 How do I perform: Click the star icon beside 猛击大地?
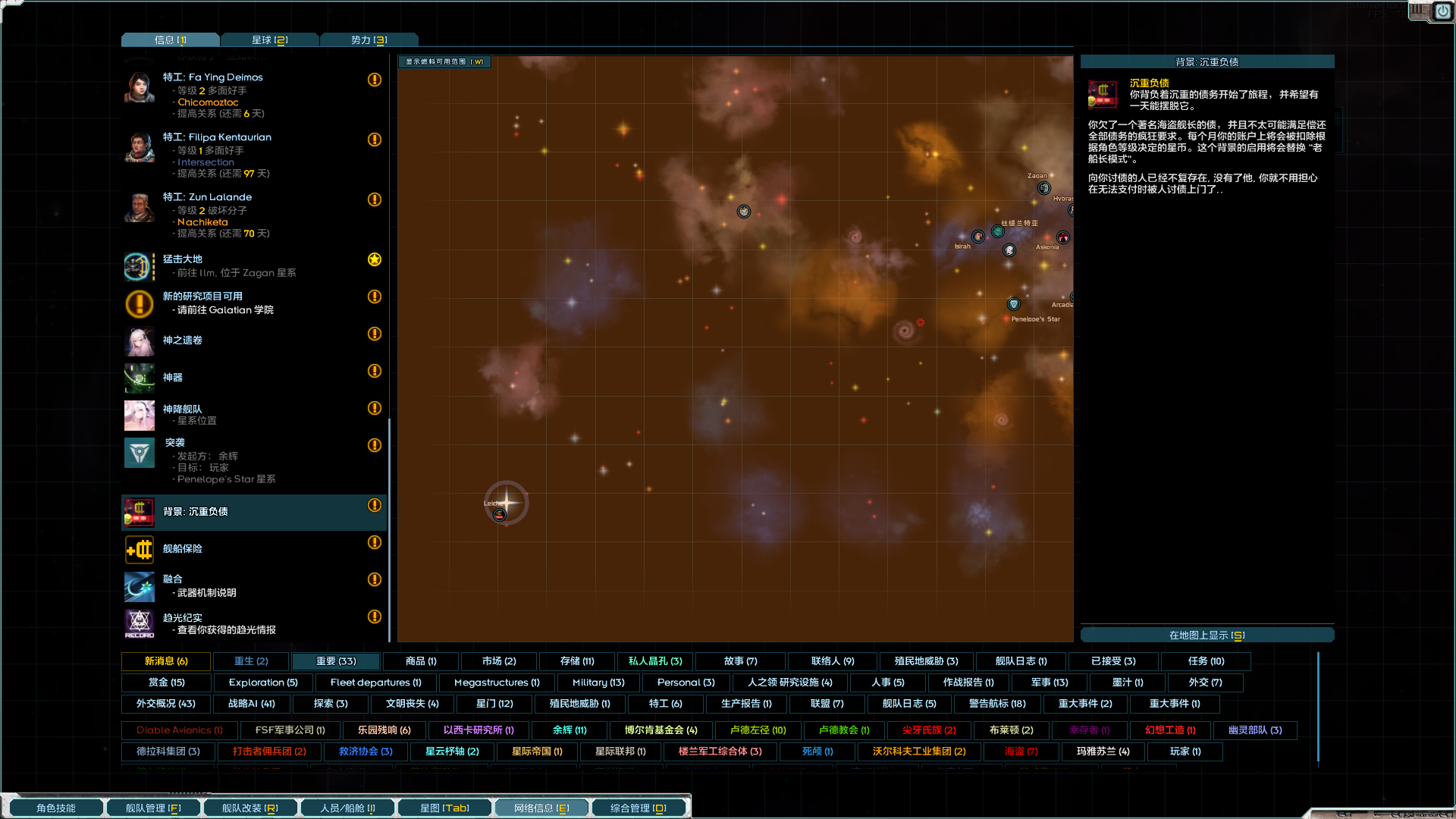coord(374,260)
